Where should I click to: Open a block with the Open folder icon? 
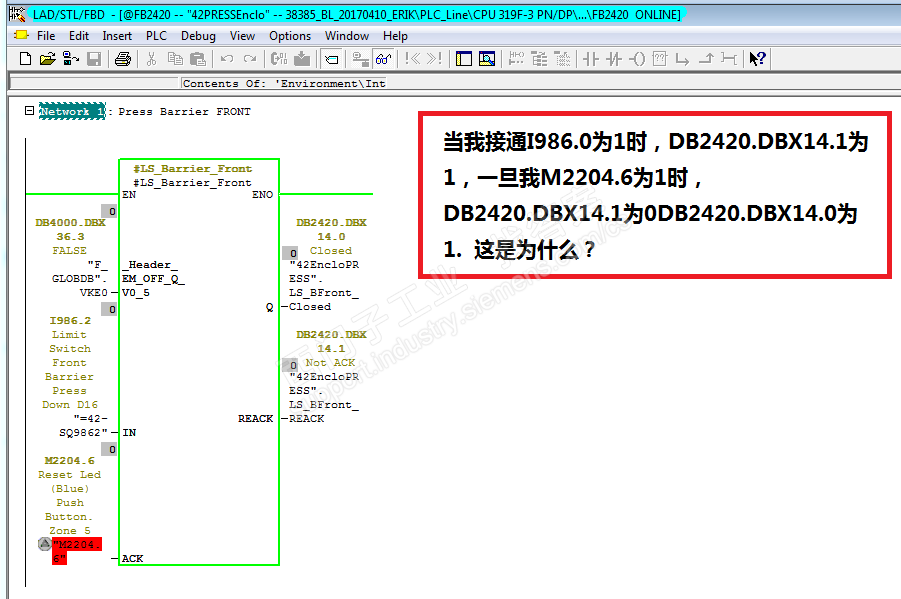click(48, 59)
